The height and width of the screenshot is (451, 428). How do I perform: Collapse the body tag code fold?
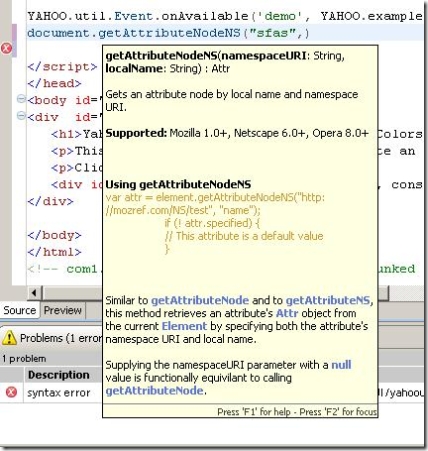tap(21, 99)
